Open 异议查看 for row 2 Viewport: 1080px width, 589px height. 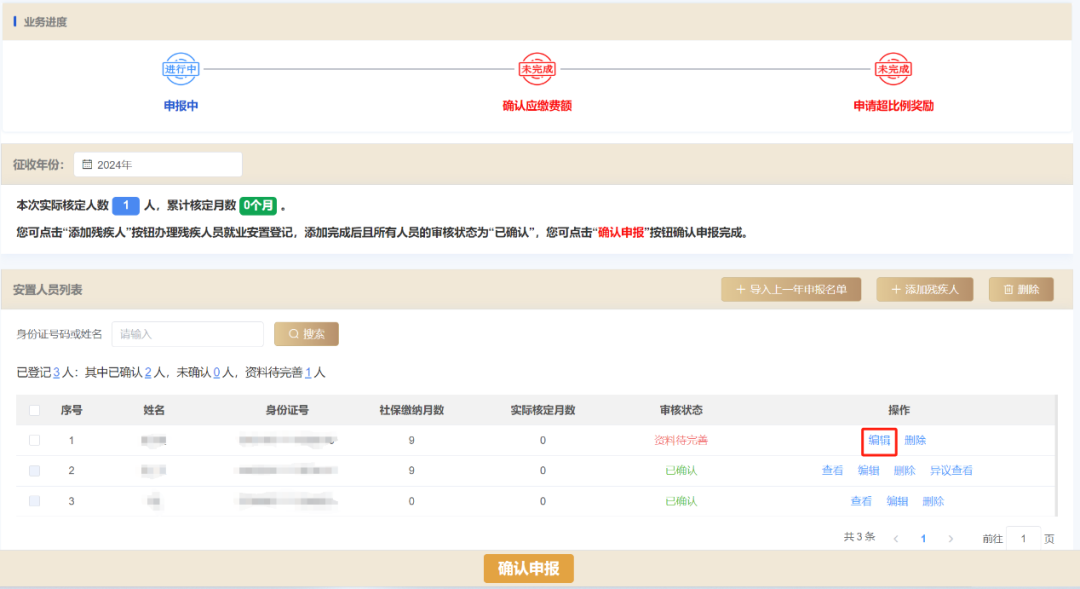(x=952, y=470)
